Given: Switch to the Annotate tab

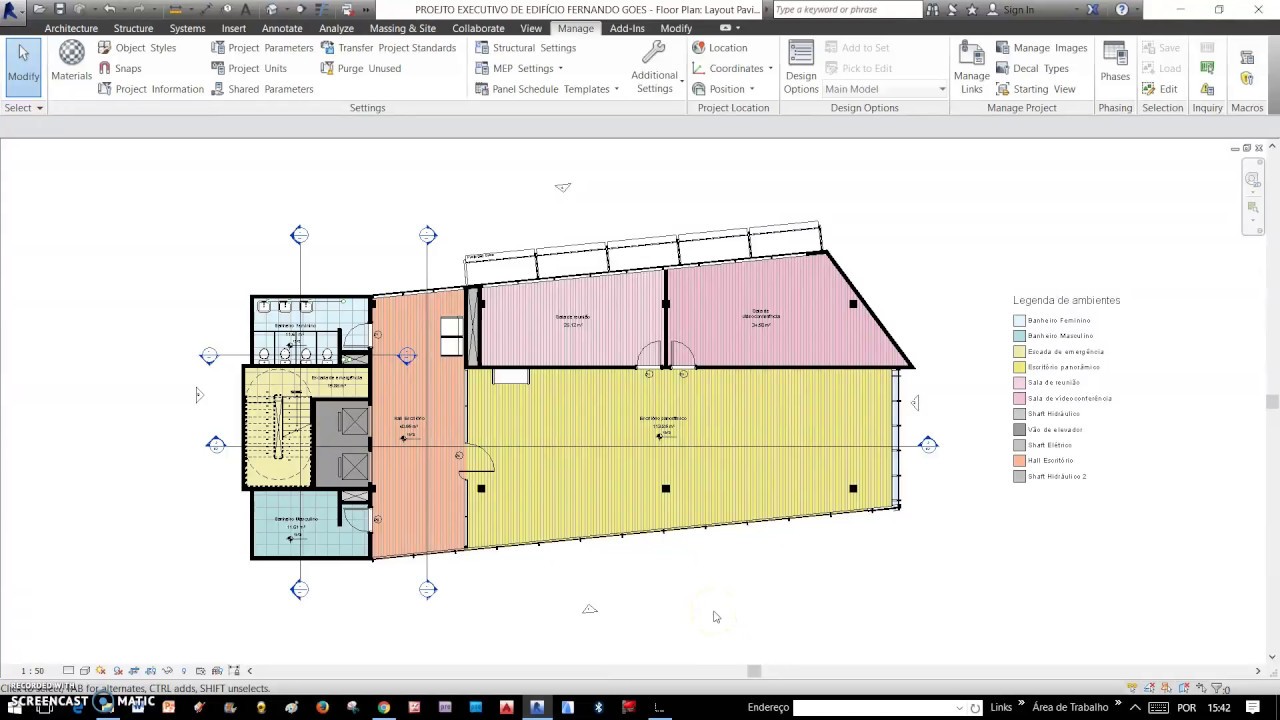Looking at the screenshot, I should [282, 28].
